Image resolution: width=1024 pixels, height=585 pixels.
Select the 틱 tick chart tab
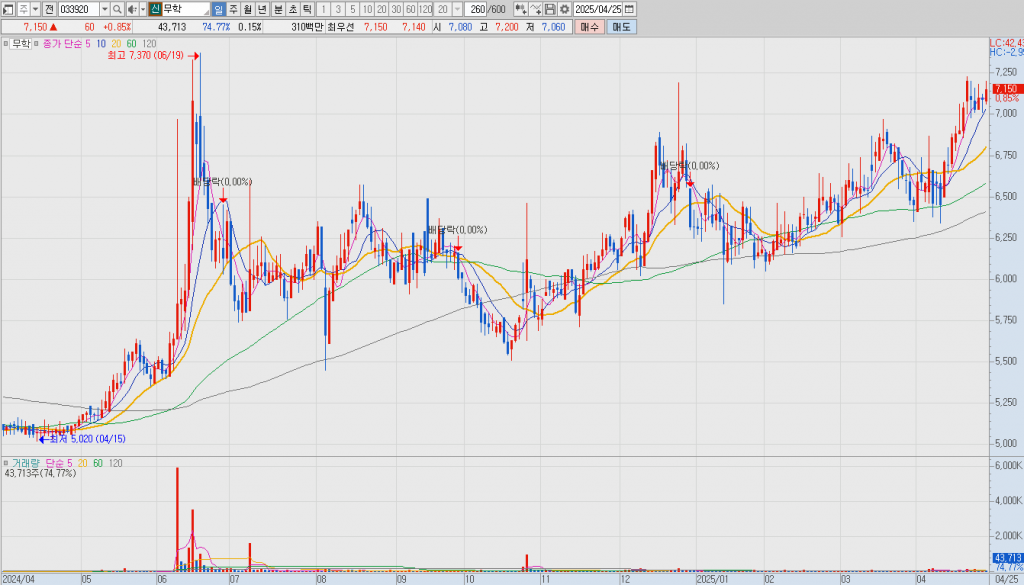[x=307, y=9]
